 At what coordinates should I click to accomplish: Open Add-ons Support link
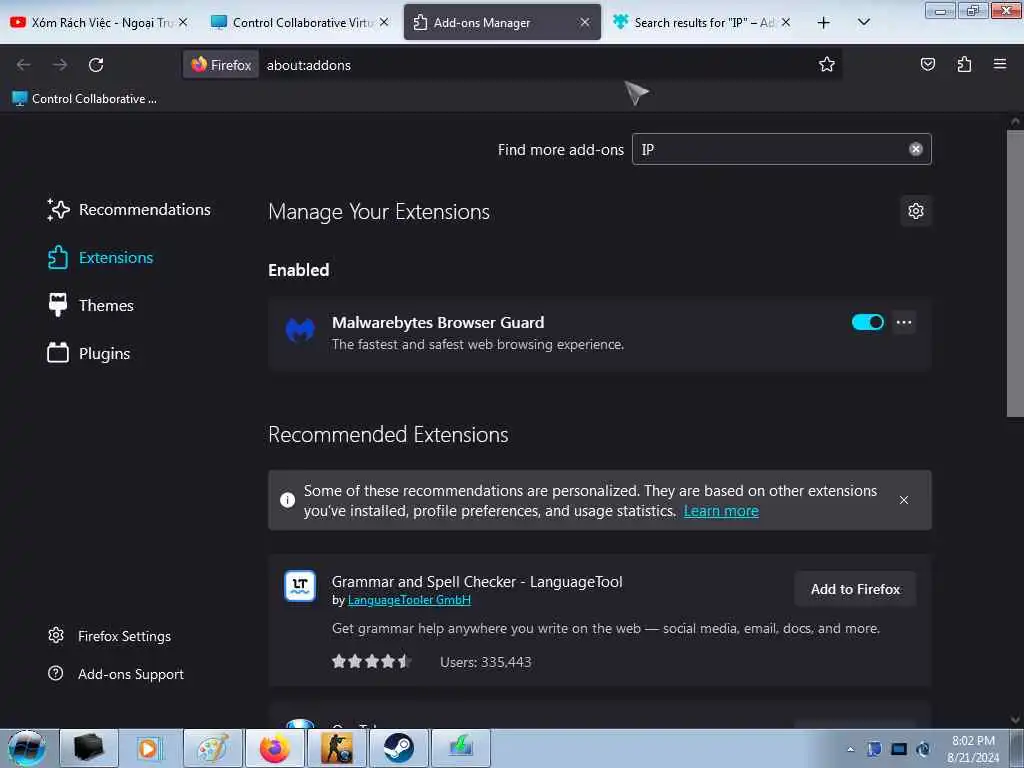click(x=116, y=674)
